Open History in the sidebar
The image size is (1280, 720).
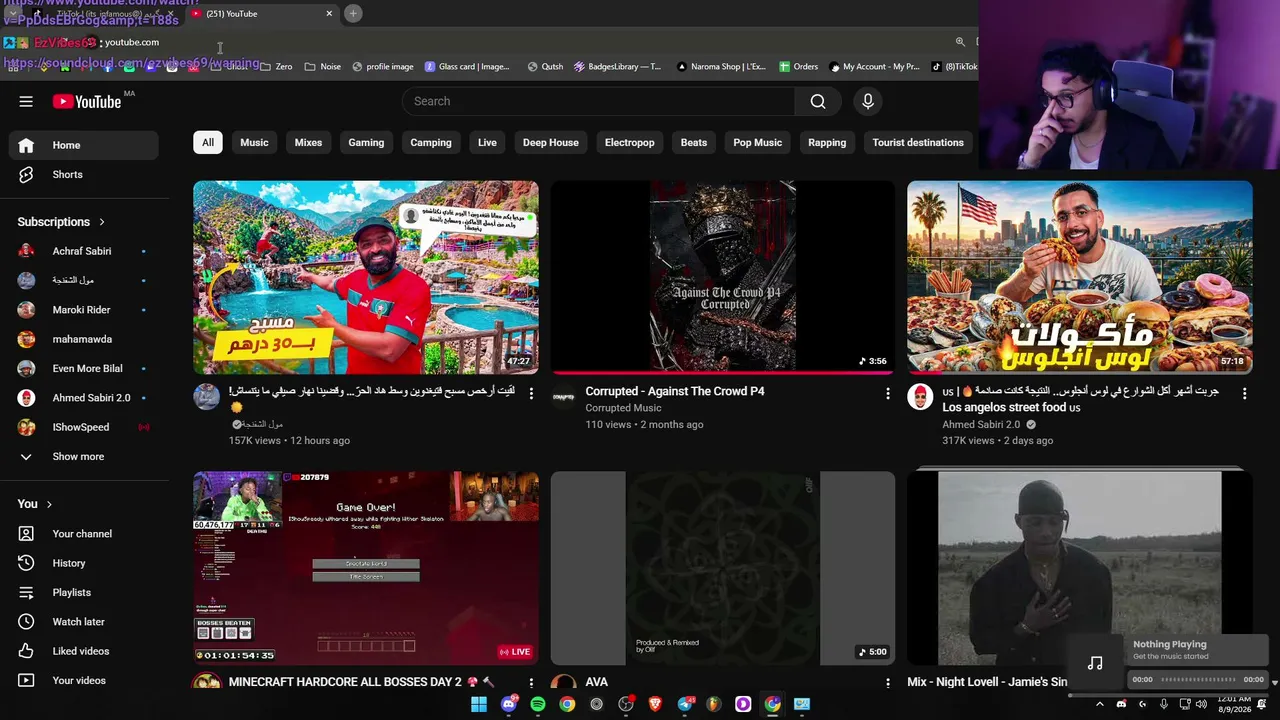click(x=84, y=563)
